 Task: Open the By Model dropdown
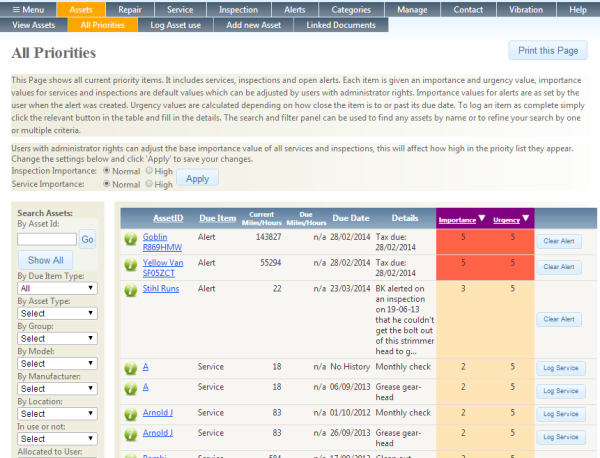(57, 363)
